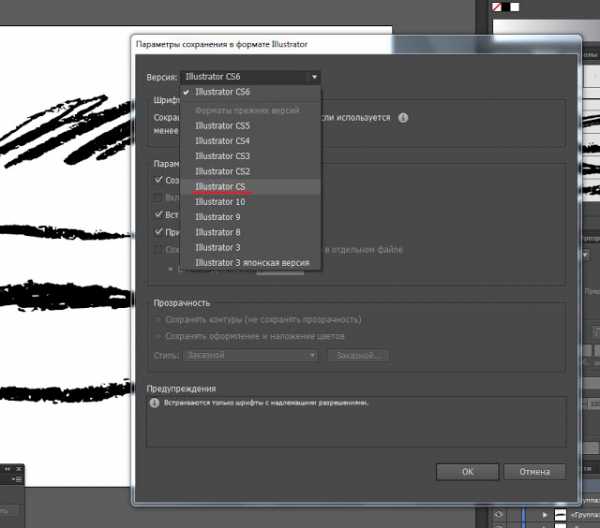600x528 pixels.
Task: Select 'Сохранить контуры (не сохранять прозрачность)' radio
Action: 158,319
